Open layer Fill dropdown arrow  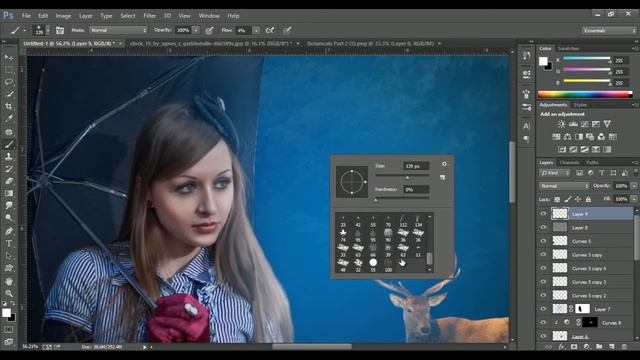[634, 199]
